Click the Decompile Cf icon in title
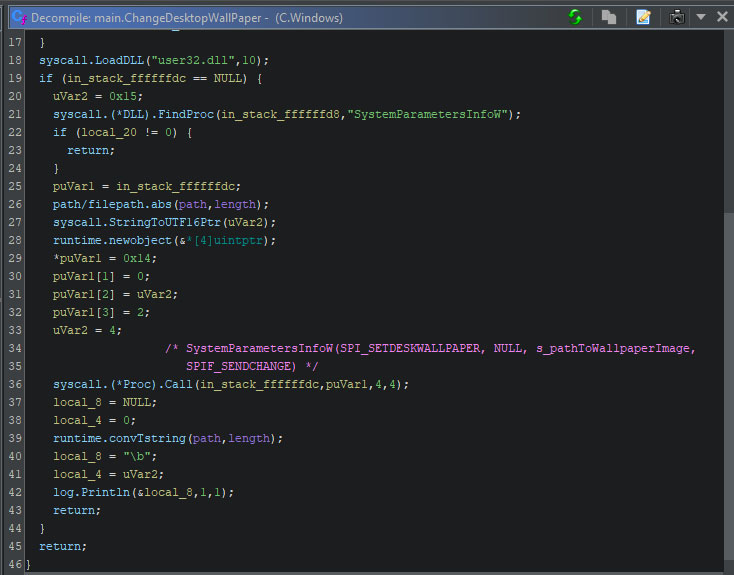Viewport: 734px width, 575px height. [x=20, y=17]
